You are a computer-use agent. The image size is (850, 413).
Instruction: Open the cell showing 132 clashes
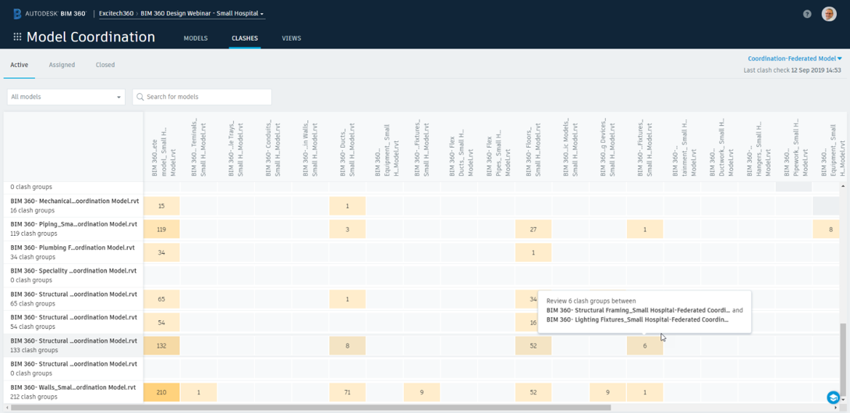pyautogui.click(x=162, y=346)
